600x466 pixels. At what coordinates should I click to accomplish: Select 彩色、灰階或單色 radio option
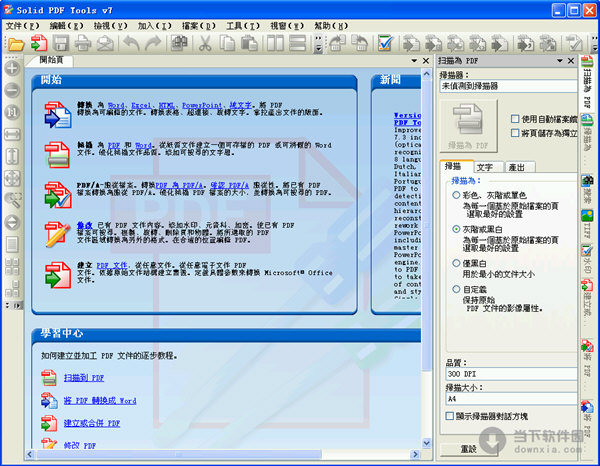(x=456, y=195)
